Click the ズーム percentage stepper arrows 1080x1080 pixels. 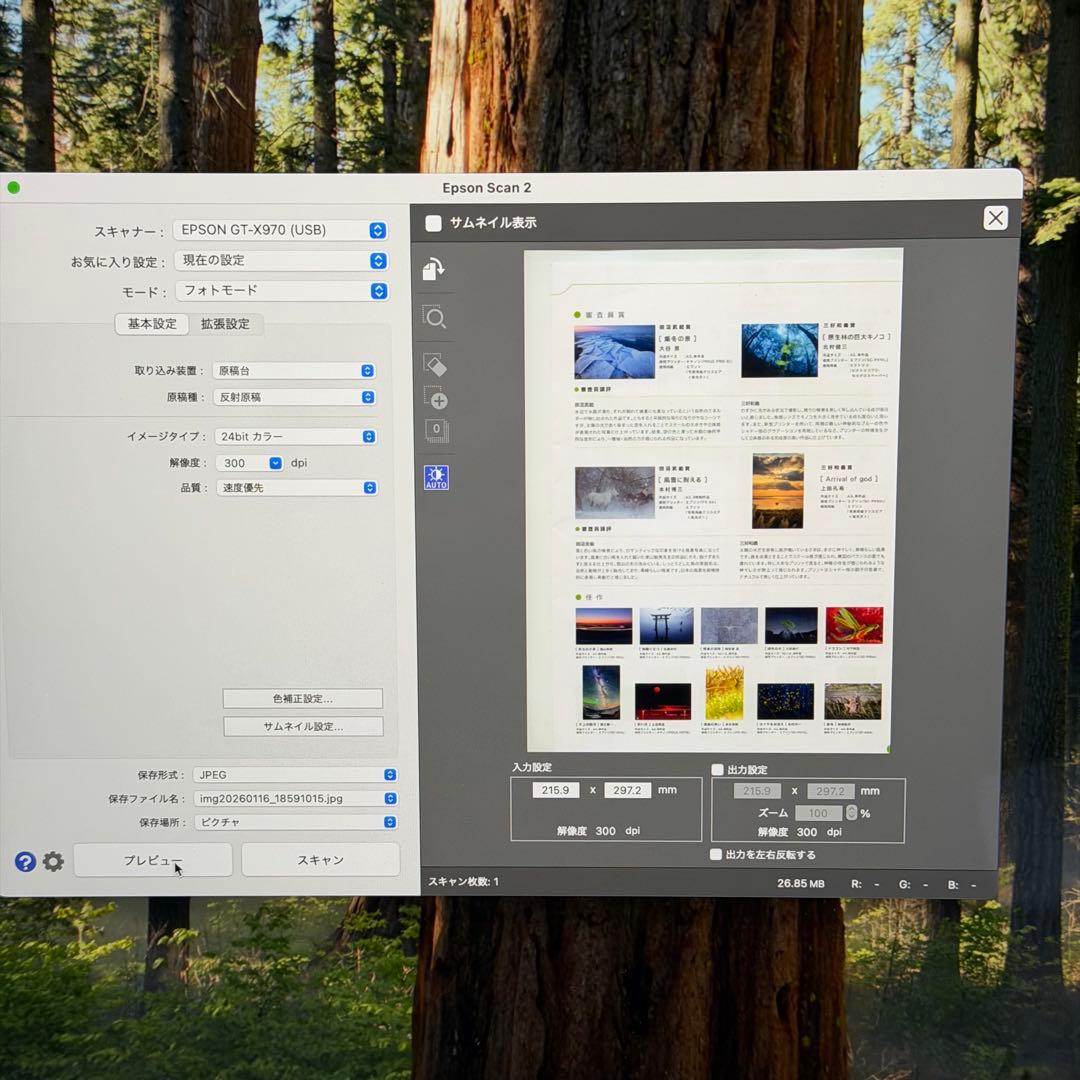[852, 813]
